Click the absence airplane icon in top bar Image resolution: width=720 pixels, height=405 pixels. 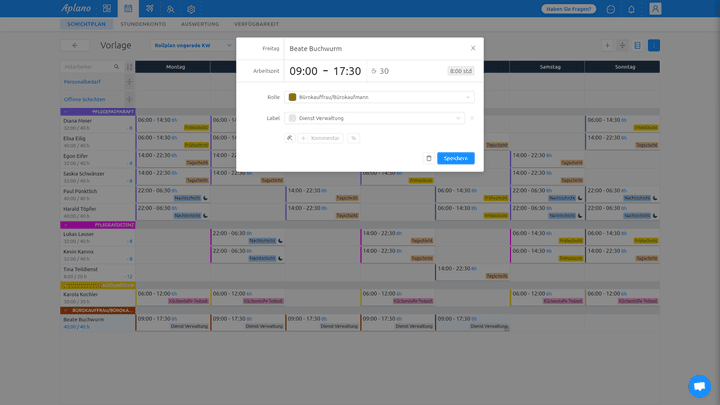pos(149,9)
